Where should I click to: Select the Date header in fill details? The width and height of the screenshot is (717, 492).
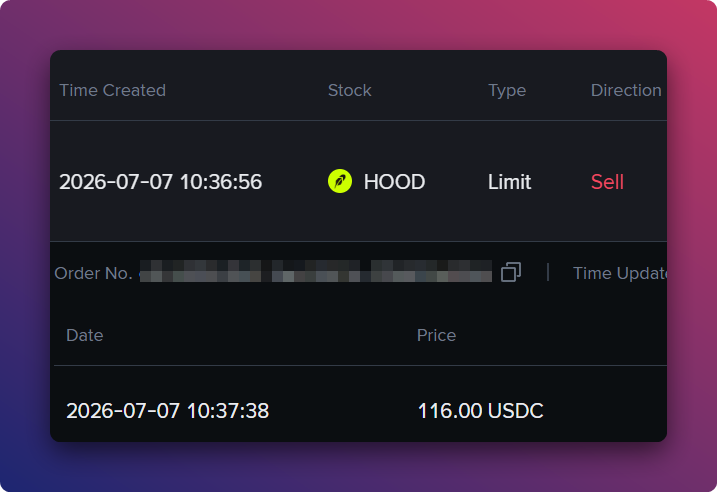(85, 335)
